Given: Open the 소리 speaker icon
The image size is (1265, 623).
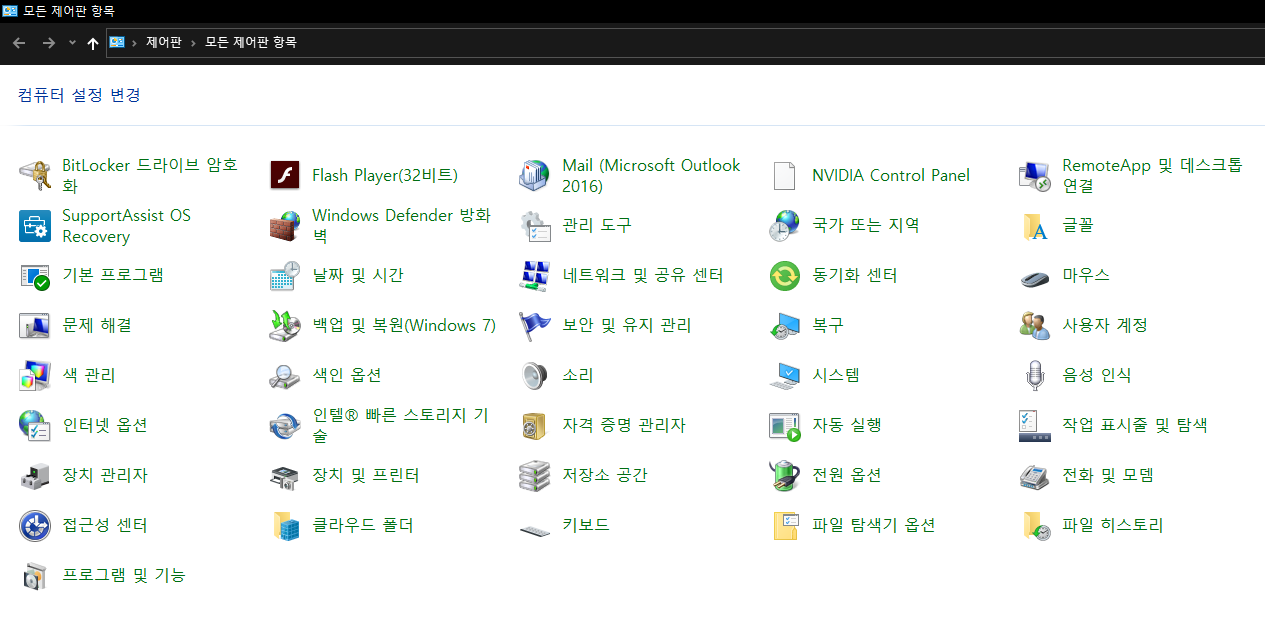Looking at the screenshot, I should [535, 376].
